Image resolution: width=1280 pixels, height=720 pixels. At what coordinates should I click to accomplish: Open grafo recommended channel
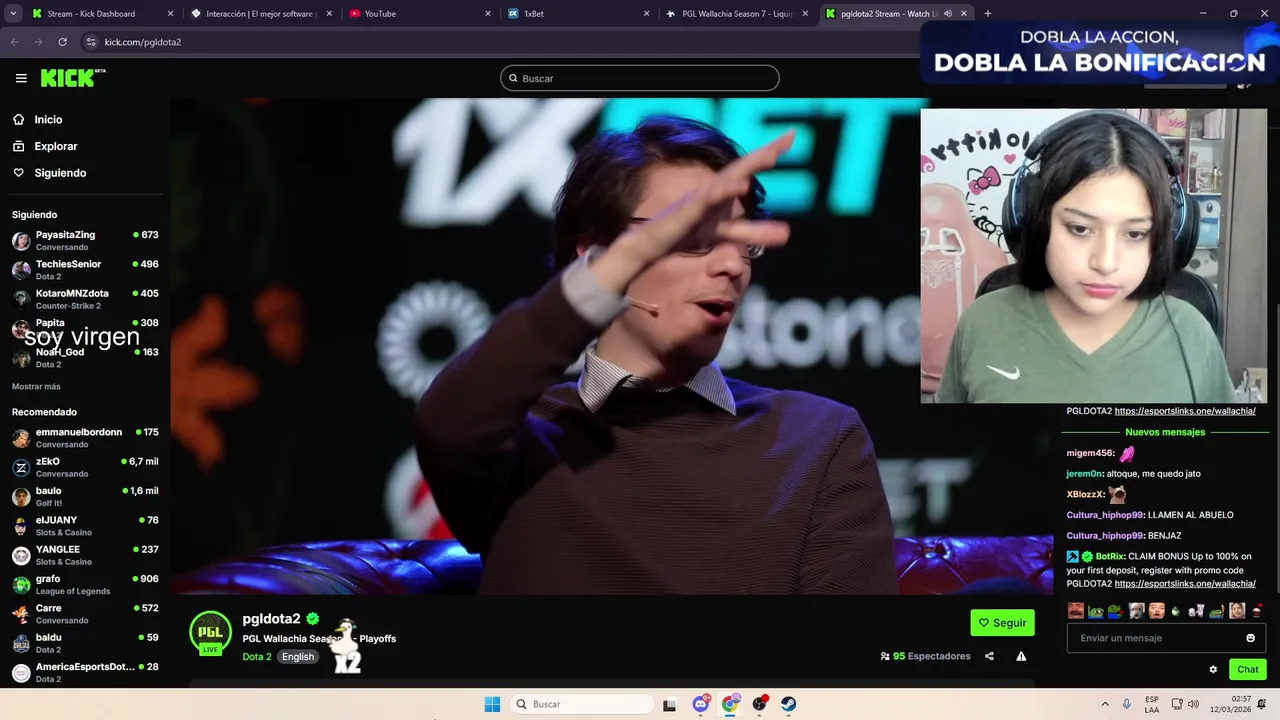point(85,584)
